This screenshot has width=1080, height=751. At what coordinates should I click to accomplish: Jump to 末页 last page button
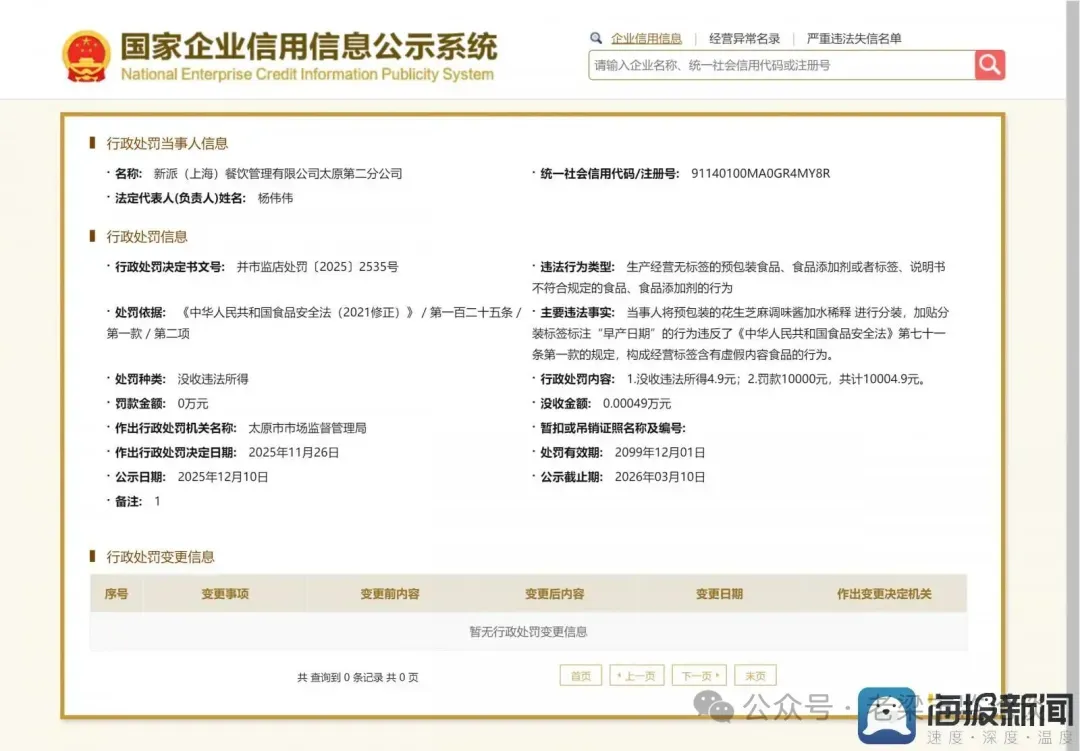755,676
